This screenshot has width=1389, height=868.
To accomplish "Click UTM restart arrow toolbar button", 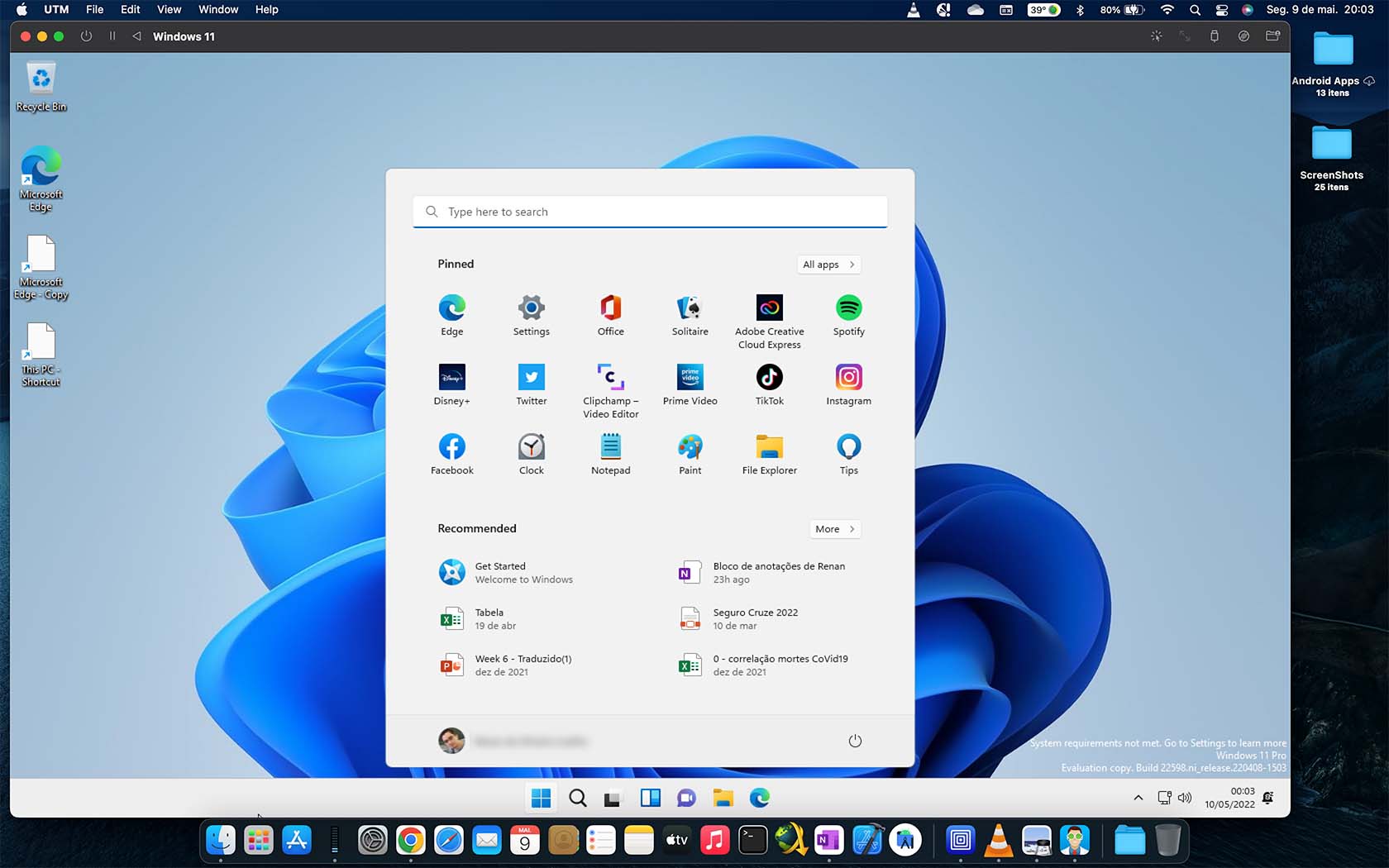I will [x=136, y=36].
